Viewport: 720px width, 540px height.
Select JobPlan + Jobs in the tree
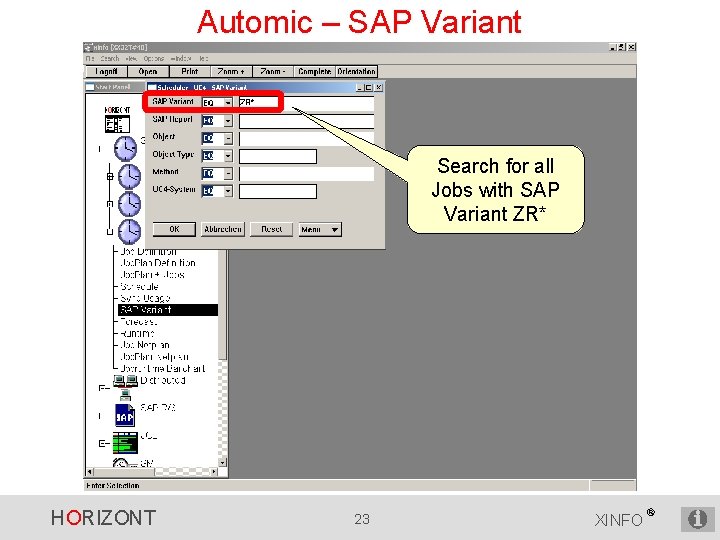(152, 275)
